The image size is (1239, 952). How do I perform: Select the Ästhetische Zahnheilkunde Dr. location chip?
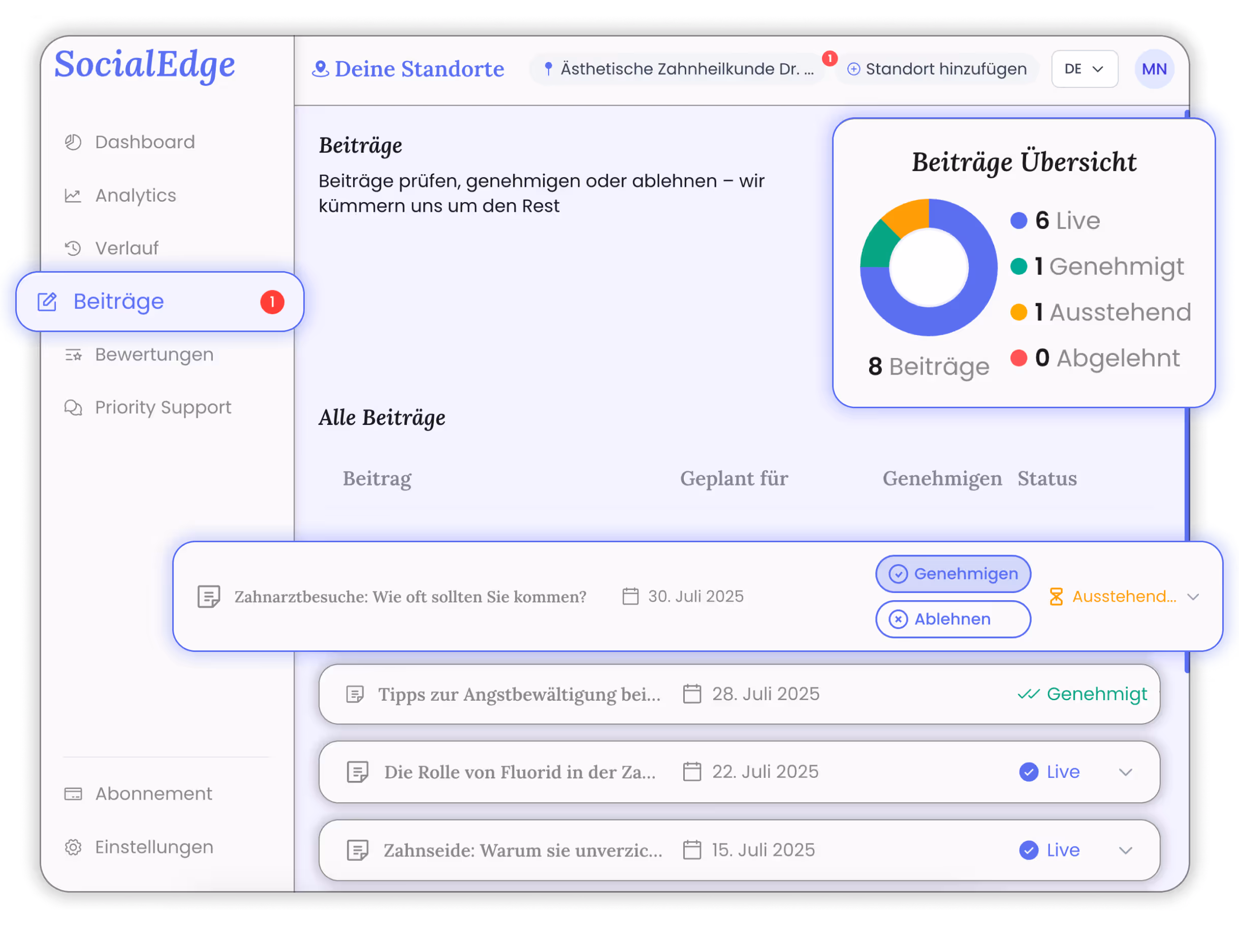[x=678, y=69]
